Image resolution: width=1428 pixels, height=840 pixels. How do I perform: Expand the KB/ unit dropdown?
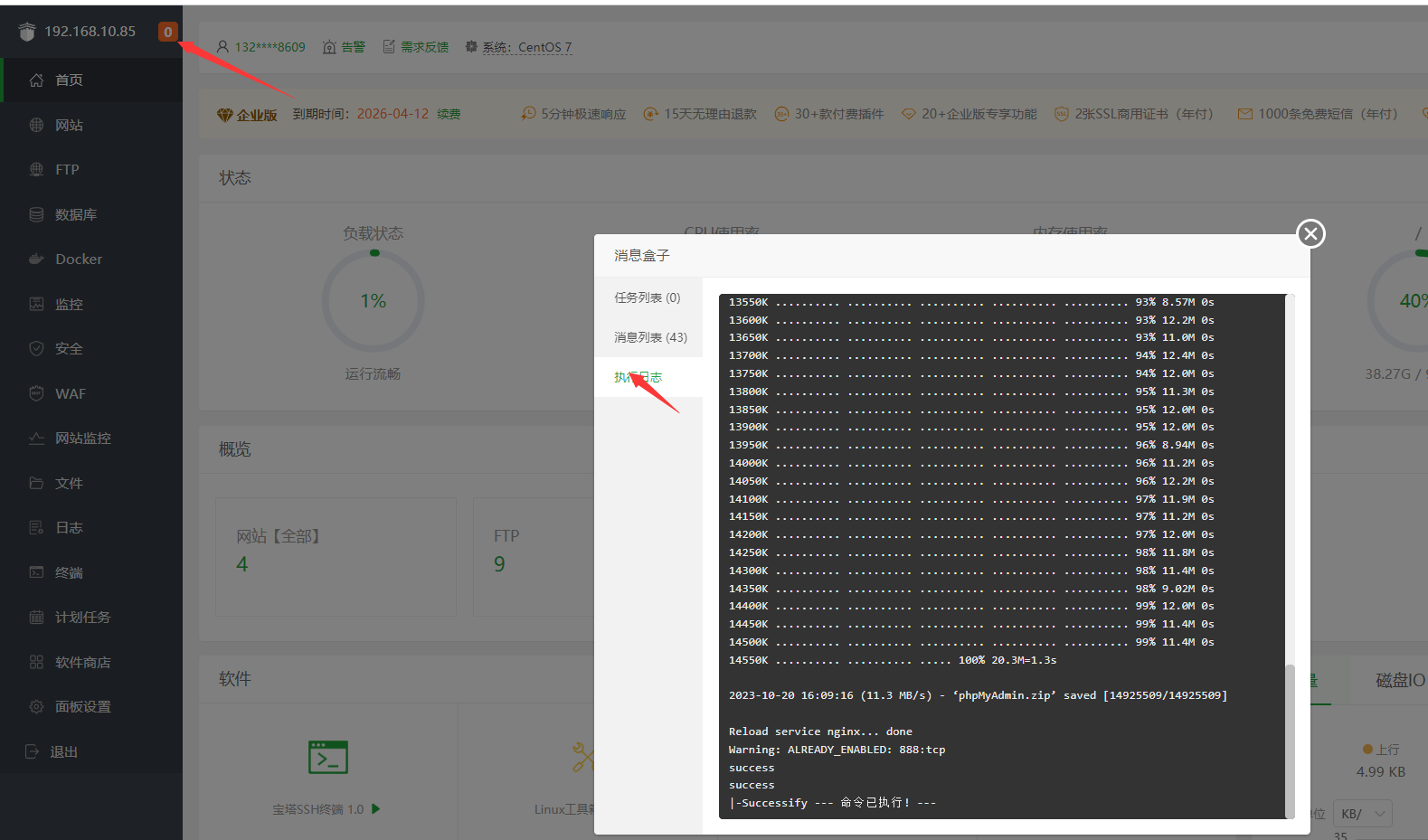coord(1364,814)
